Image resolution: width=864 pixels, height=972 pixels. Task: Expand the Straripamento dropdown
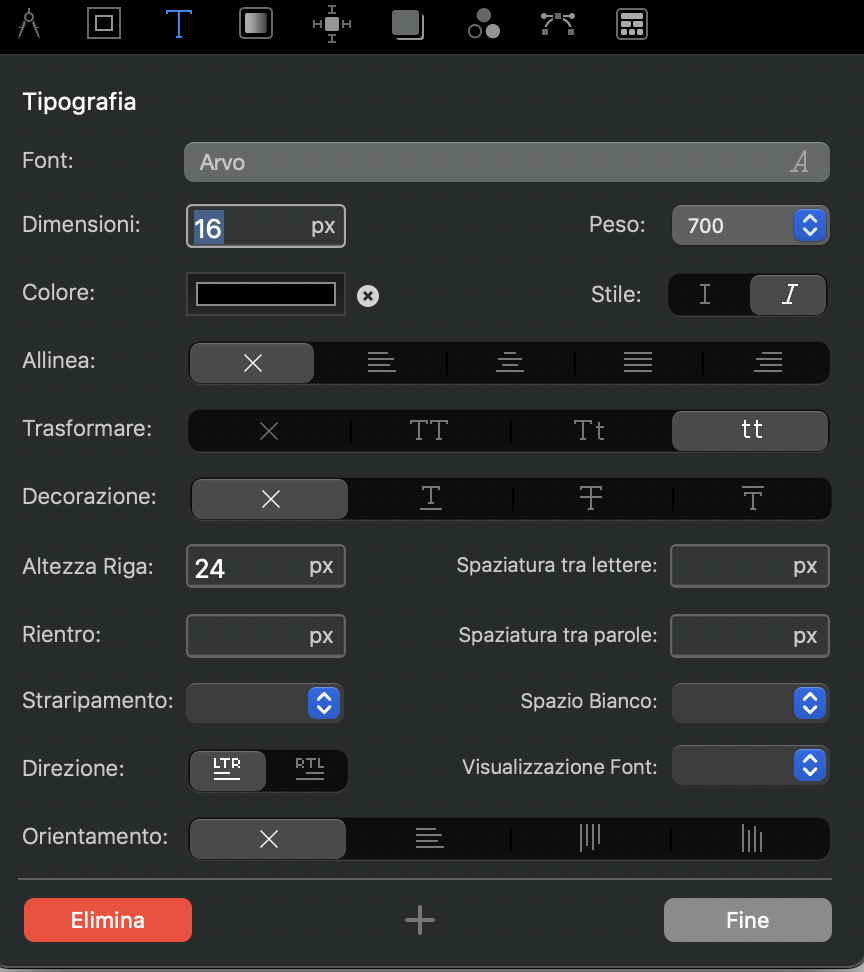pos(324,702)
